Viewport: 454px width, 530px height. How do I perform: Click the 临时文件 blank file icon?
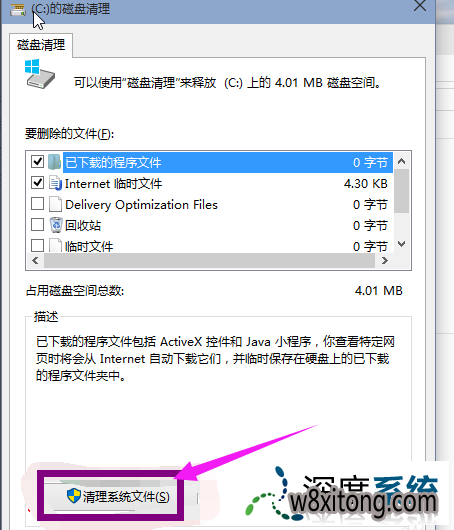(x=55, y=245)
